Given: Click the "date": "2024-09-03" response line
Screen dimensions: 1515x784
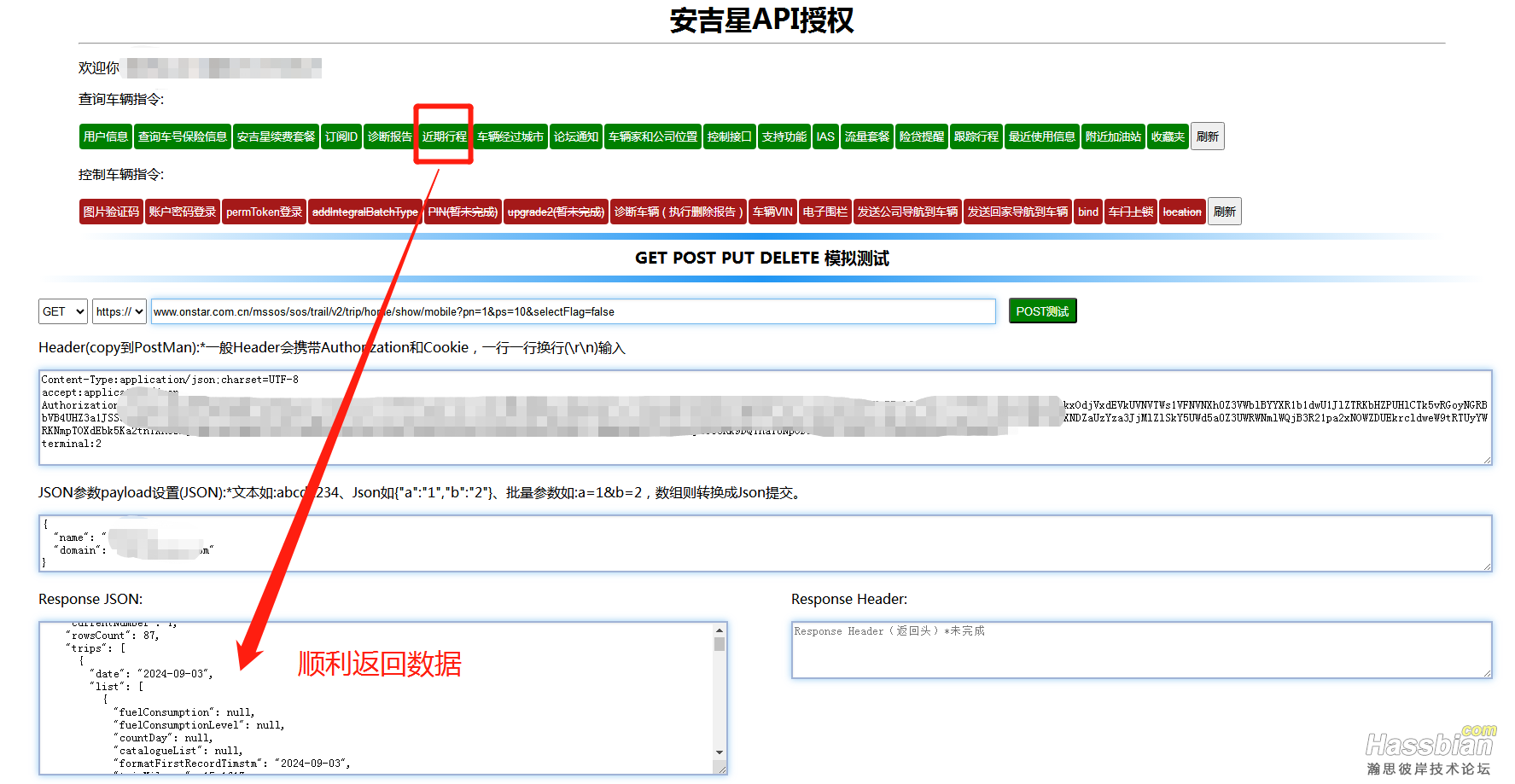Looking at the screenshot, I should (x=151, y=674).
